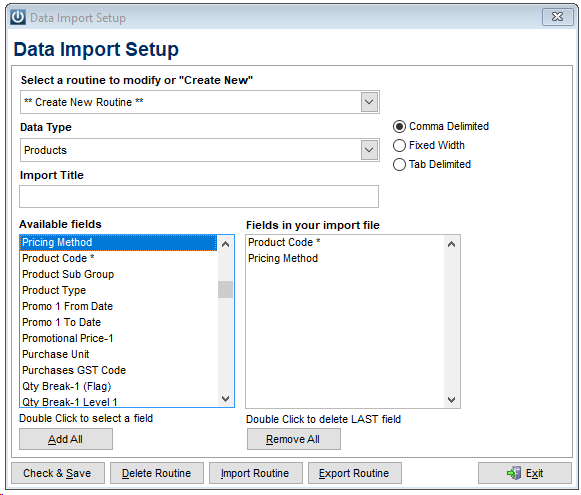The width and height of the screenshot is (581, 495).
Task: Select Comma Delimited radio option
Action: click(399, 127)
